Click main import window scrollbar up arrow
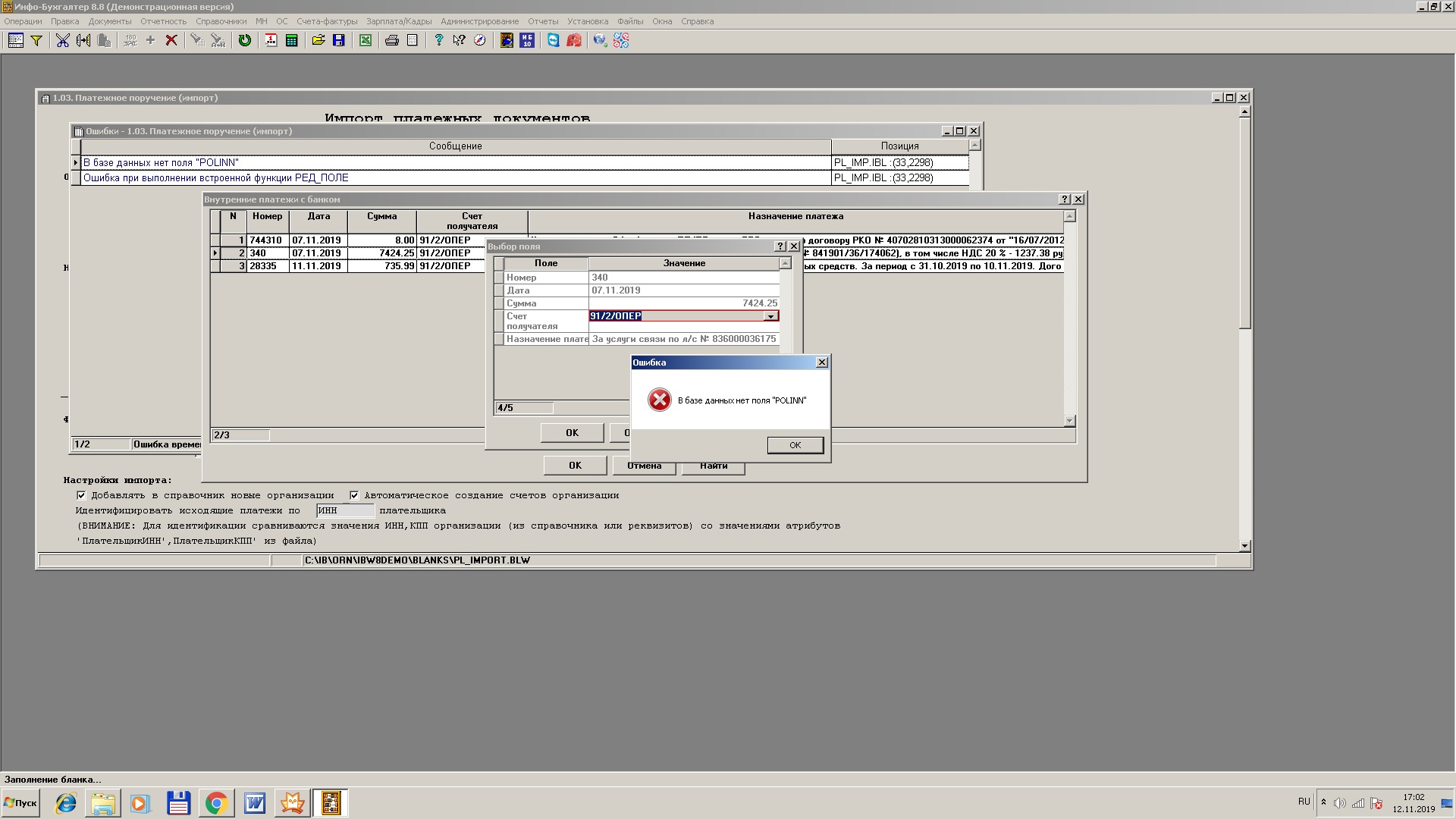The height and width of the screenshot is (819, 1456). [1244, 112]
